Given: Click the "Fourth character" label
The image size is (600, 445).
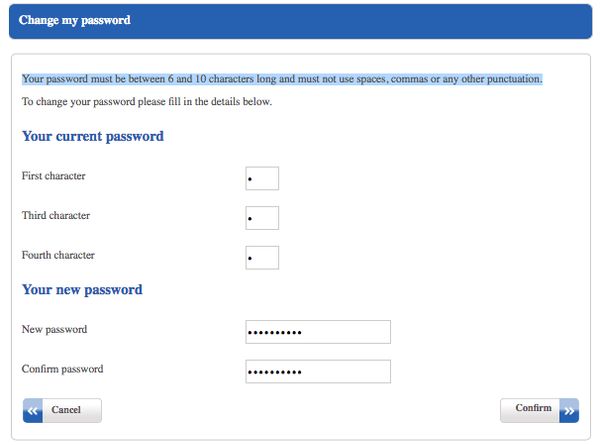Looking at the screenshot, I should 58,255.
